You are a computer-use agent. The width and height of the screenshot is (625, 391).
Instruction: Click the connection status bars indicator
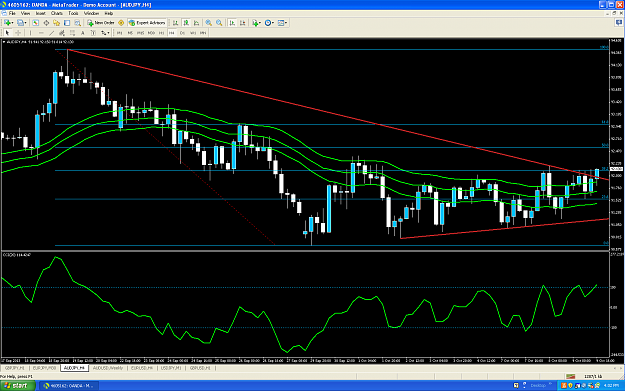coord(571,376)
